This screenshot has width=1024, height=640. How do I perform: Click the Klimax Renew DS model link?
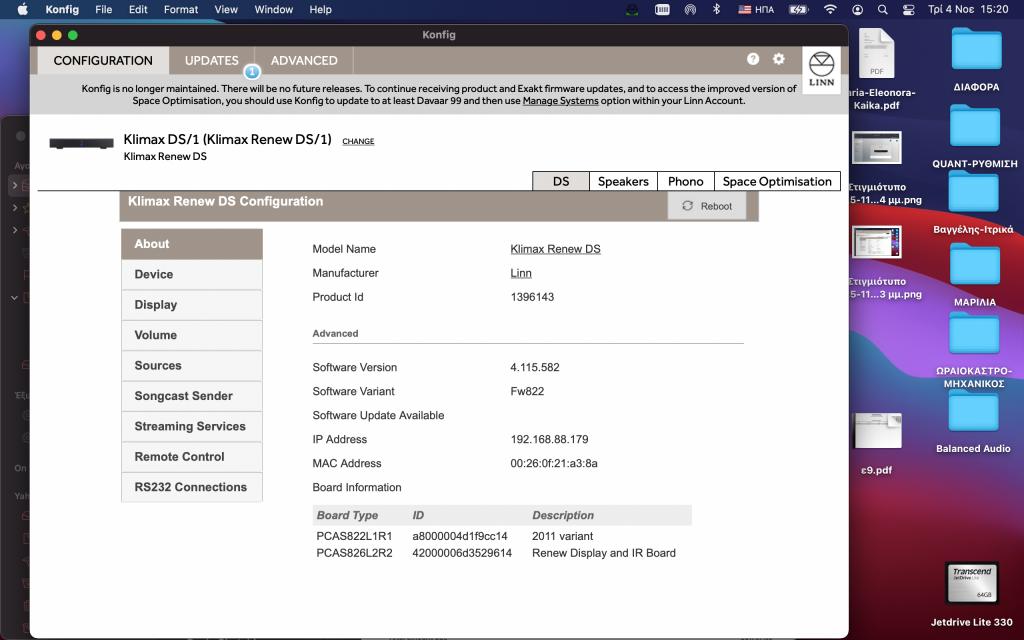[555, 249]
